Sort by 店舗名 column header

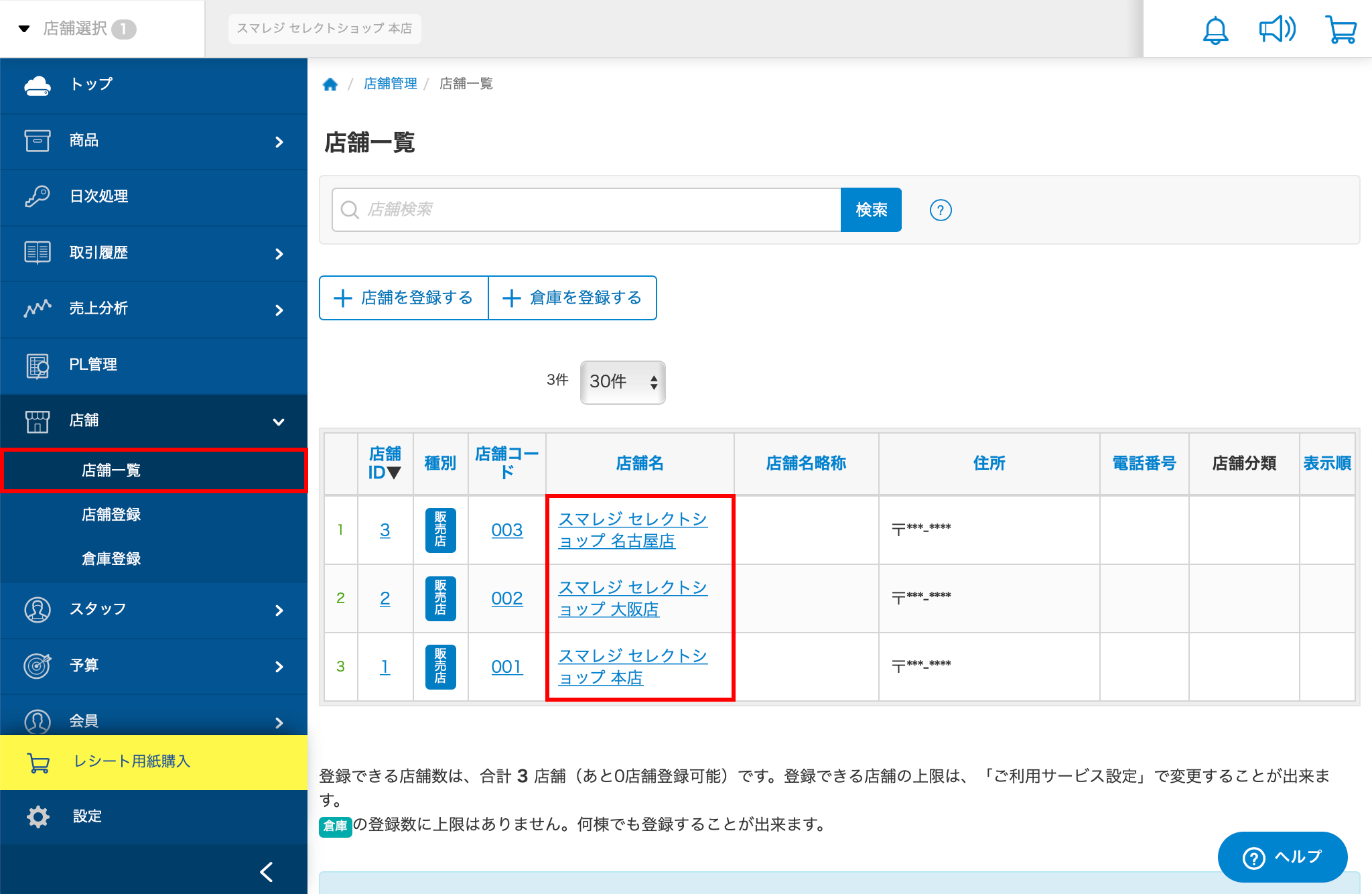coord(640,463)
